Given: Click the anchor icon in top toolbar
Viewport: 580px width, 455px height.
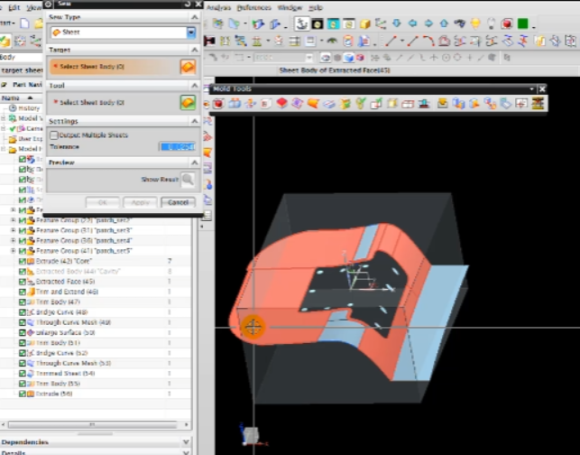Looking at the screenshot, I should point(302,24).
